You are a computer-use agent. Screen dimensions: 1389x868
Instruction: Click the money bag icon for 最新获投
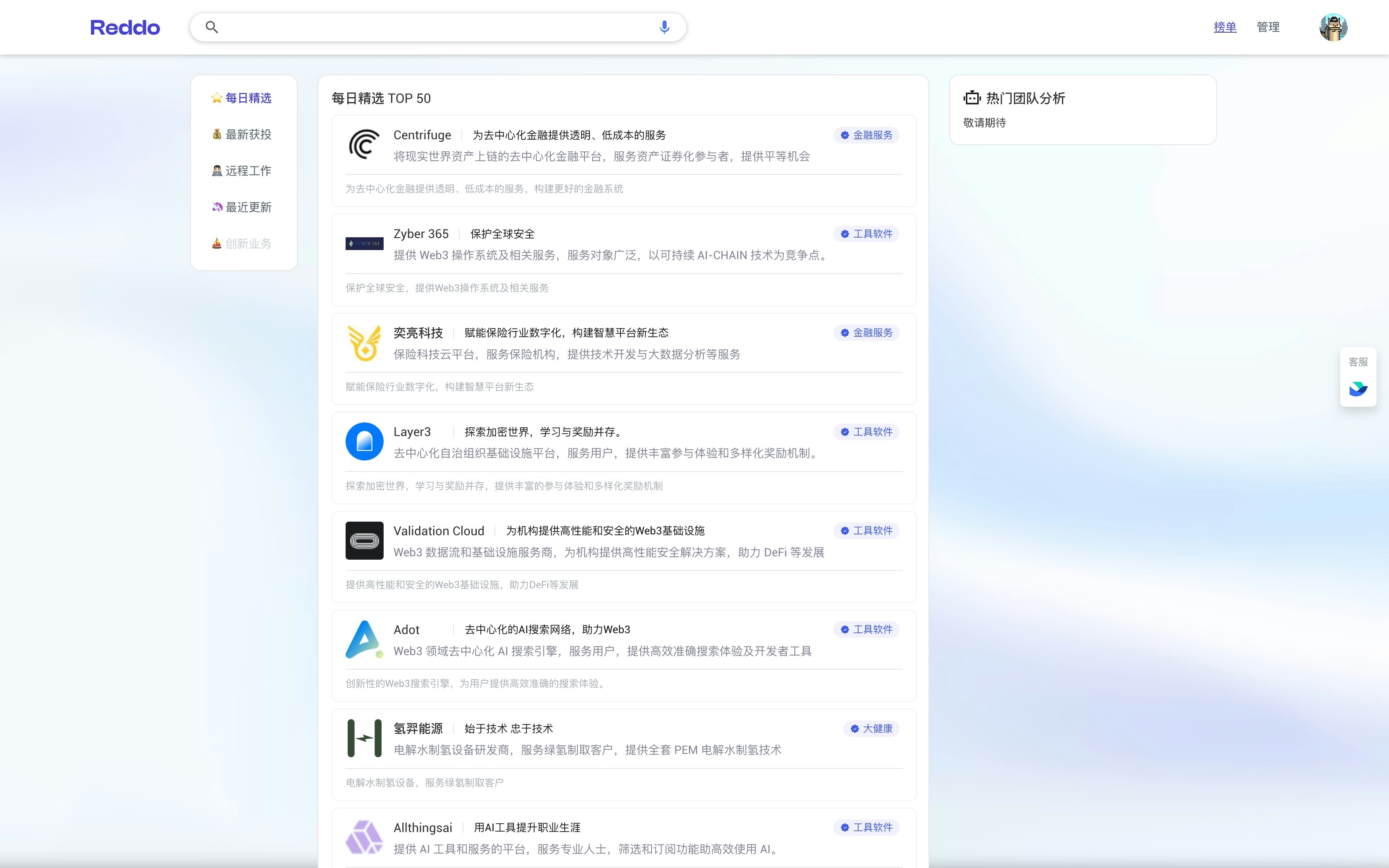click(x=216, y=134)
